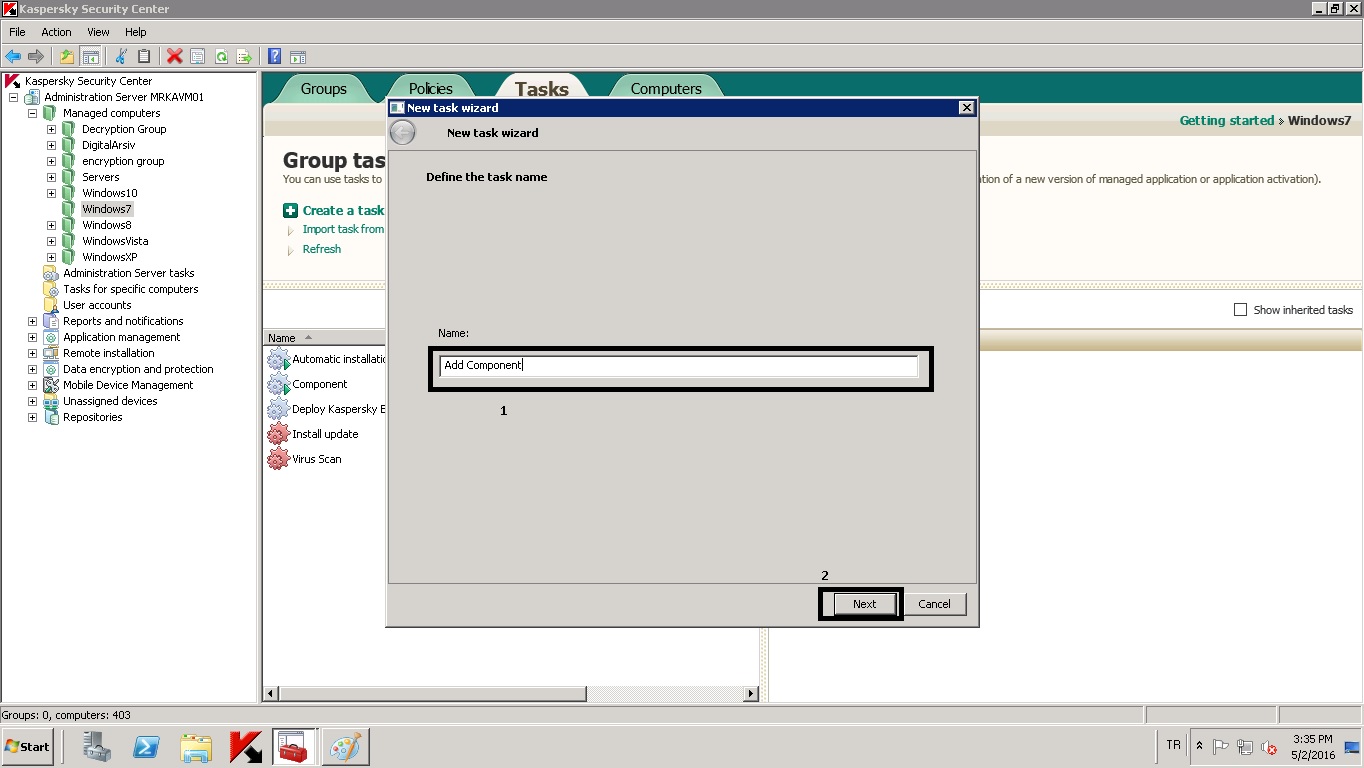Screen dimensions: 1364x768
Task: Click the scissors Cut toolbar icon
Action: tap(122, 57)
